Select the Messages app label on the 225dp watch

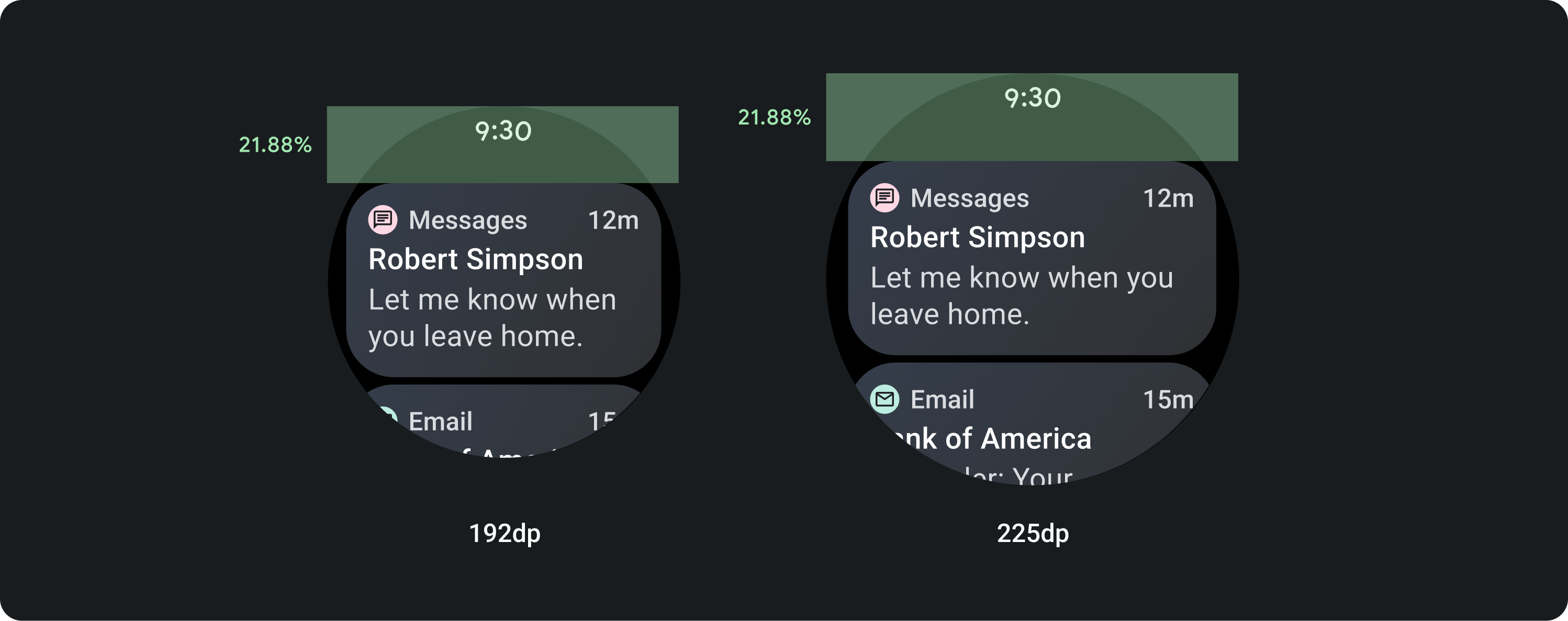[969, 198]
